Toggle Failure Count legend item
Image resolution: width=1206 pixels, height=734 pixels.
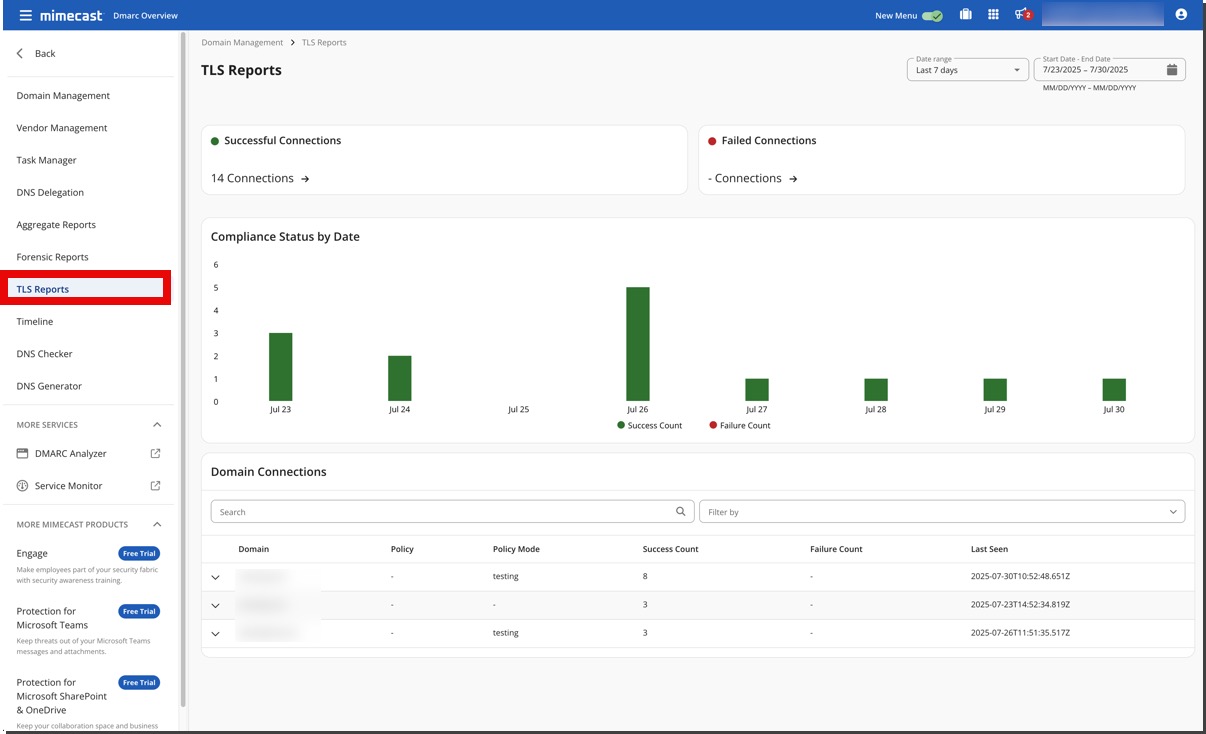pyautogui.click(x=739, y=425)
